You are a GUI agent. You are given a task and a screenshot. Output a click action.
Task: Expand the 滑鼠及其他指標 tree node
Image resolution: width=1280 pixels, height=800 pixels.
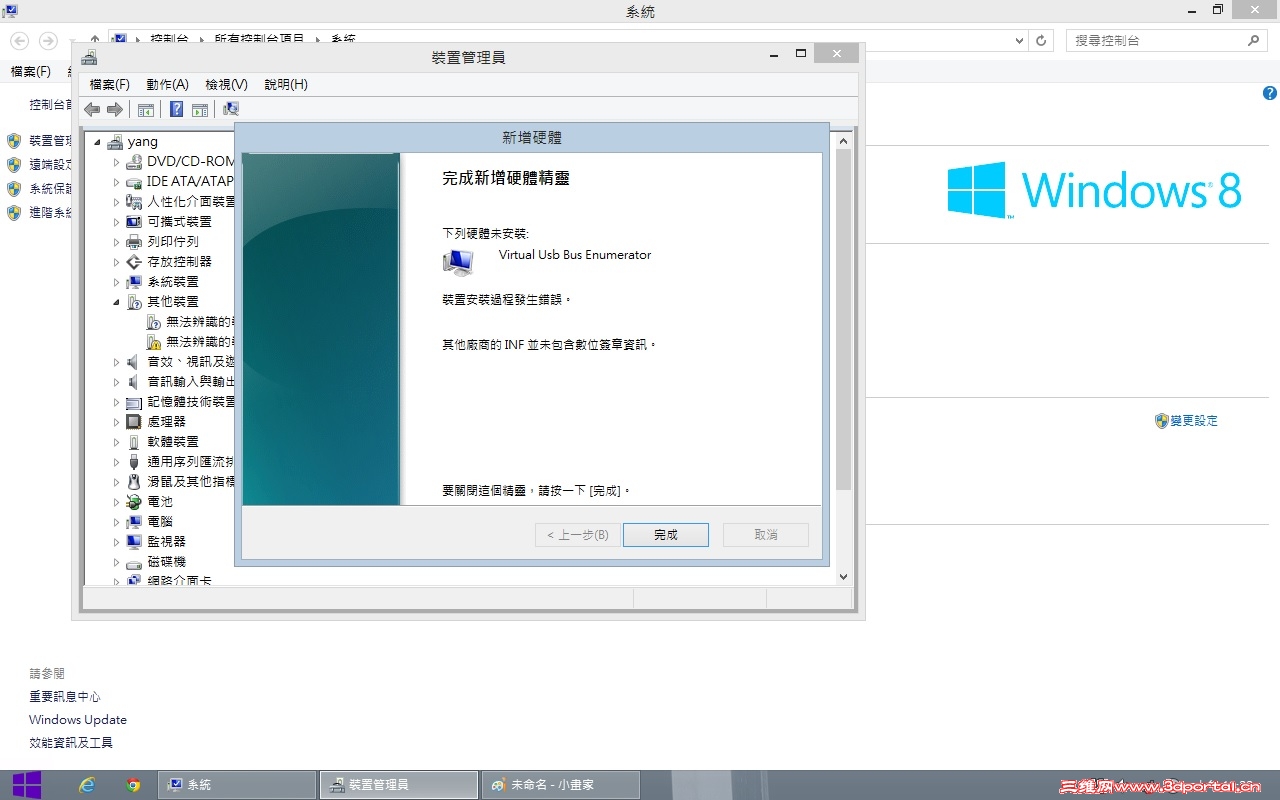[x=116, y=481]
